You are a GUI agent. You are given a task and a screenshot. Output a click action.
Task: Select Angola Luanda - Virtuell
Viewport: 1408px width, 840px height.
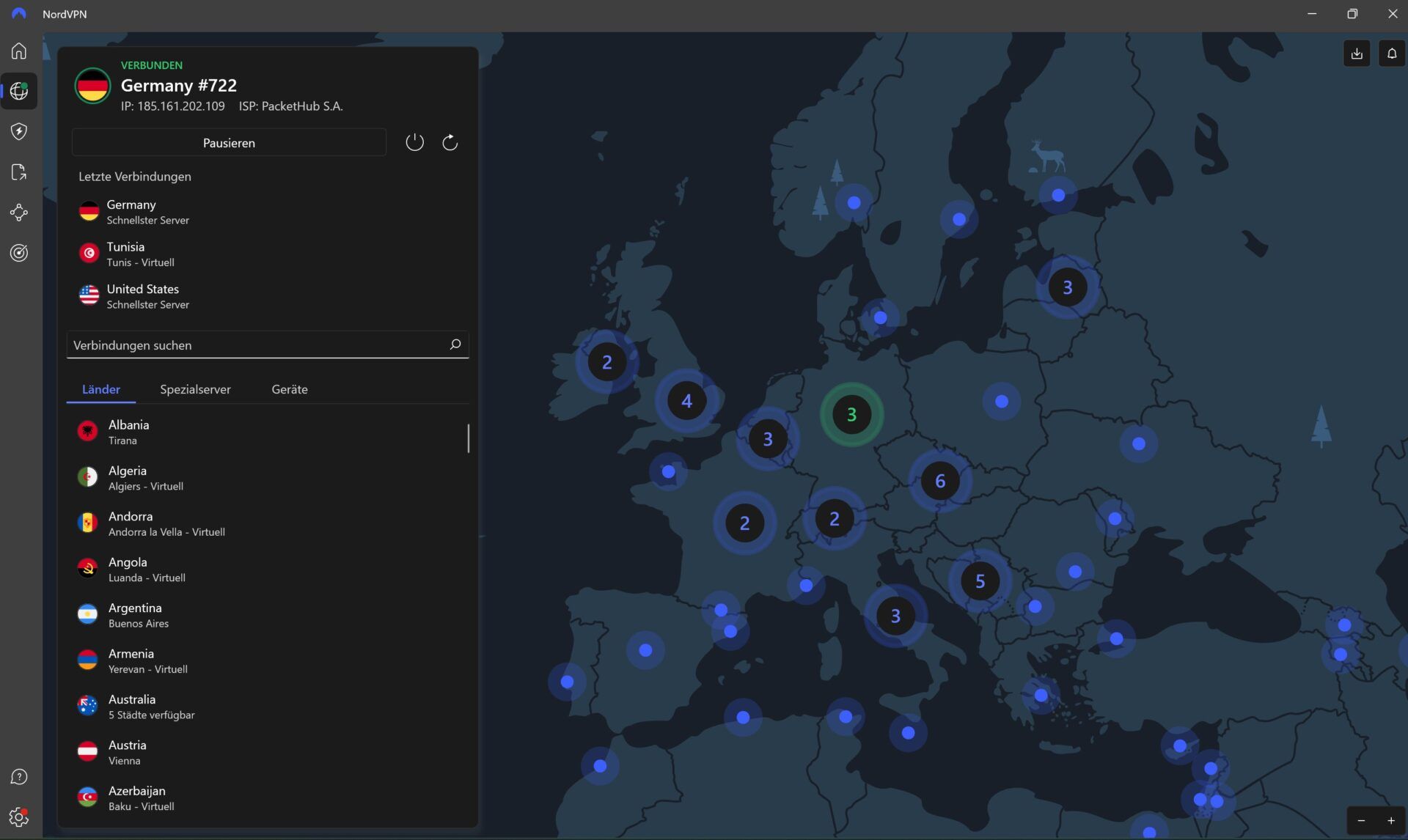[268, 570]
